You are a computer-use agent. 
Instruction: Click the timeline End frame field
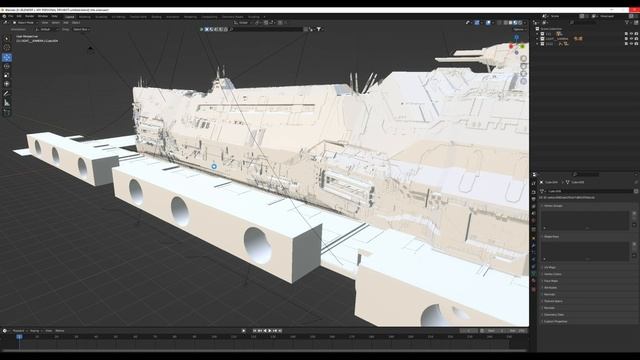click(x=517, y=331)
